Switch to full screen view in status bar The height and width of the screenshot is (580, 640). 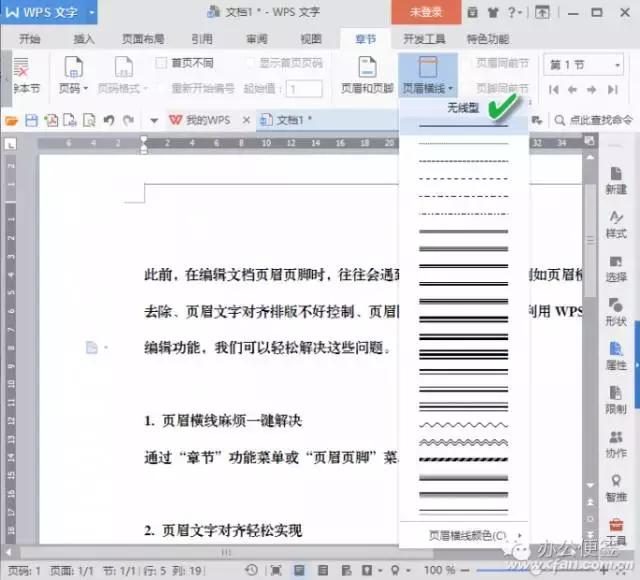[276, 570]
